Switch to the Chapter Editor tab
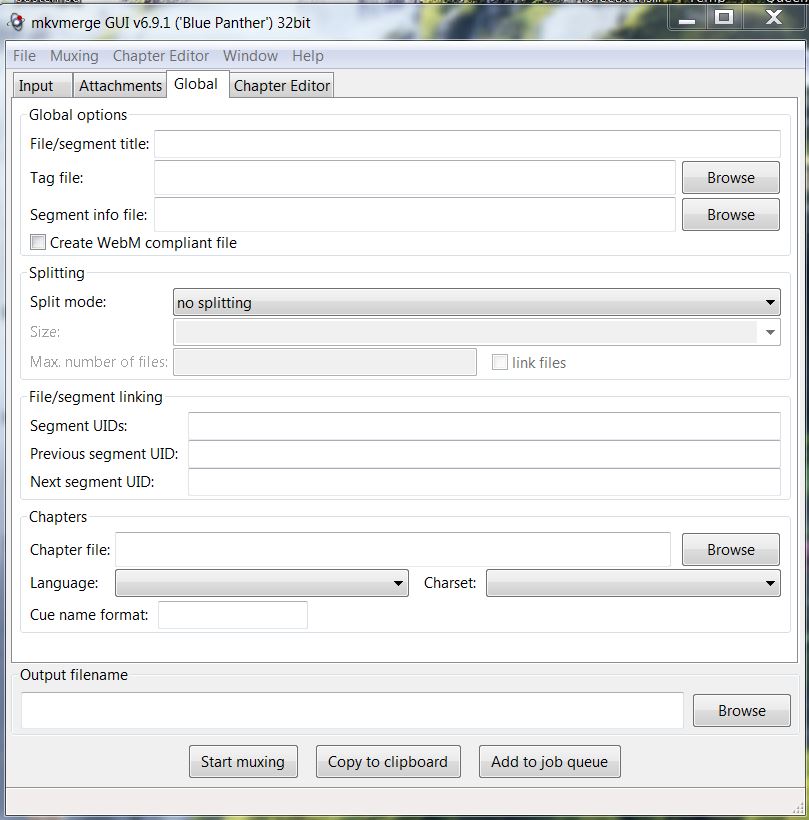Screen dimensions: 809x820 (x=282, y=85)
